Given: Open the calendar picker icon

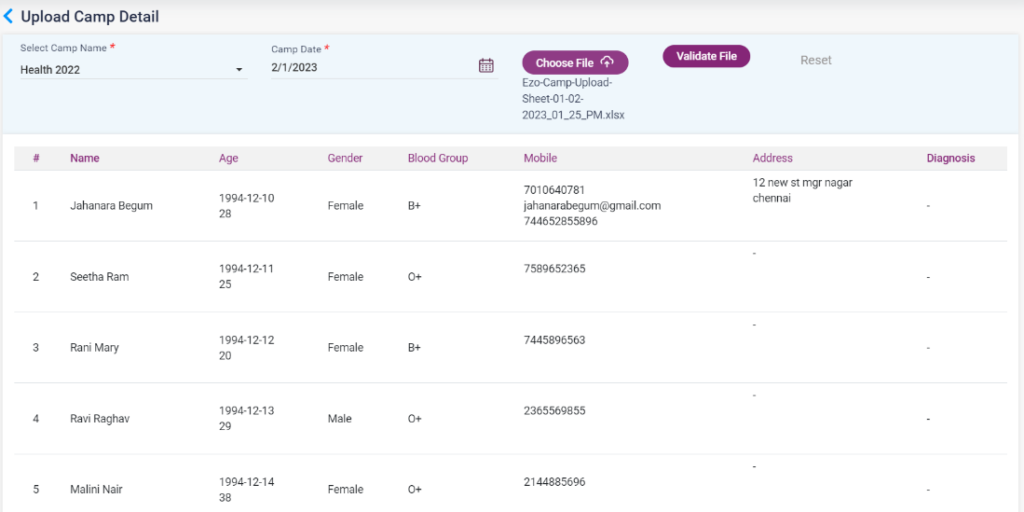Looking at the screenshot, I should (x=486, y=66).
